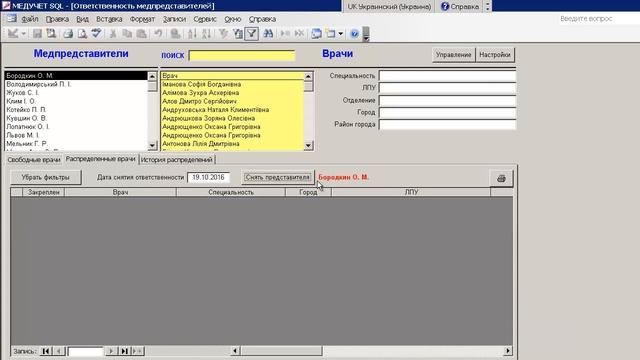Click the New Record toolbar icon
Image resolution: width=640 pixels, height=360 pixels.
coord(285,33)
